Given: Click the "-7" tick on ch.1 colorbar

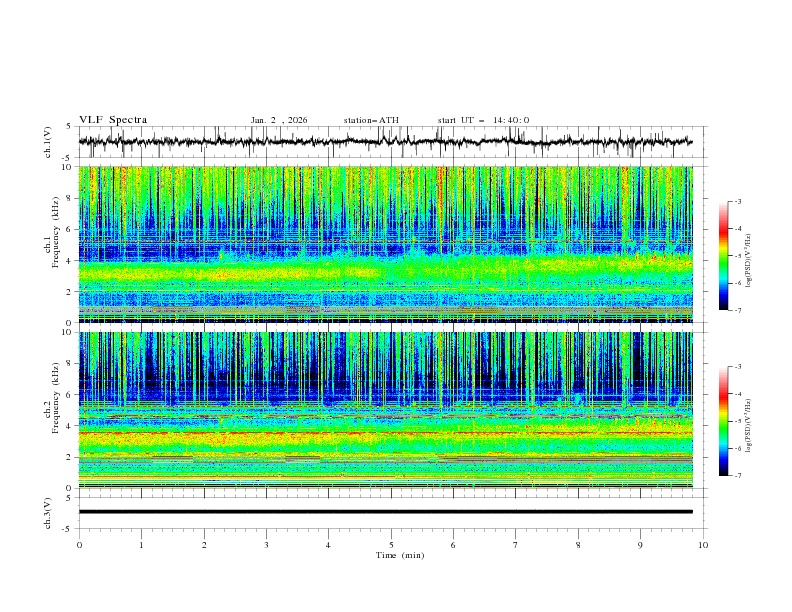Looking at the screenshot, I should pyautogui.click(x=738, y=311).
